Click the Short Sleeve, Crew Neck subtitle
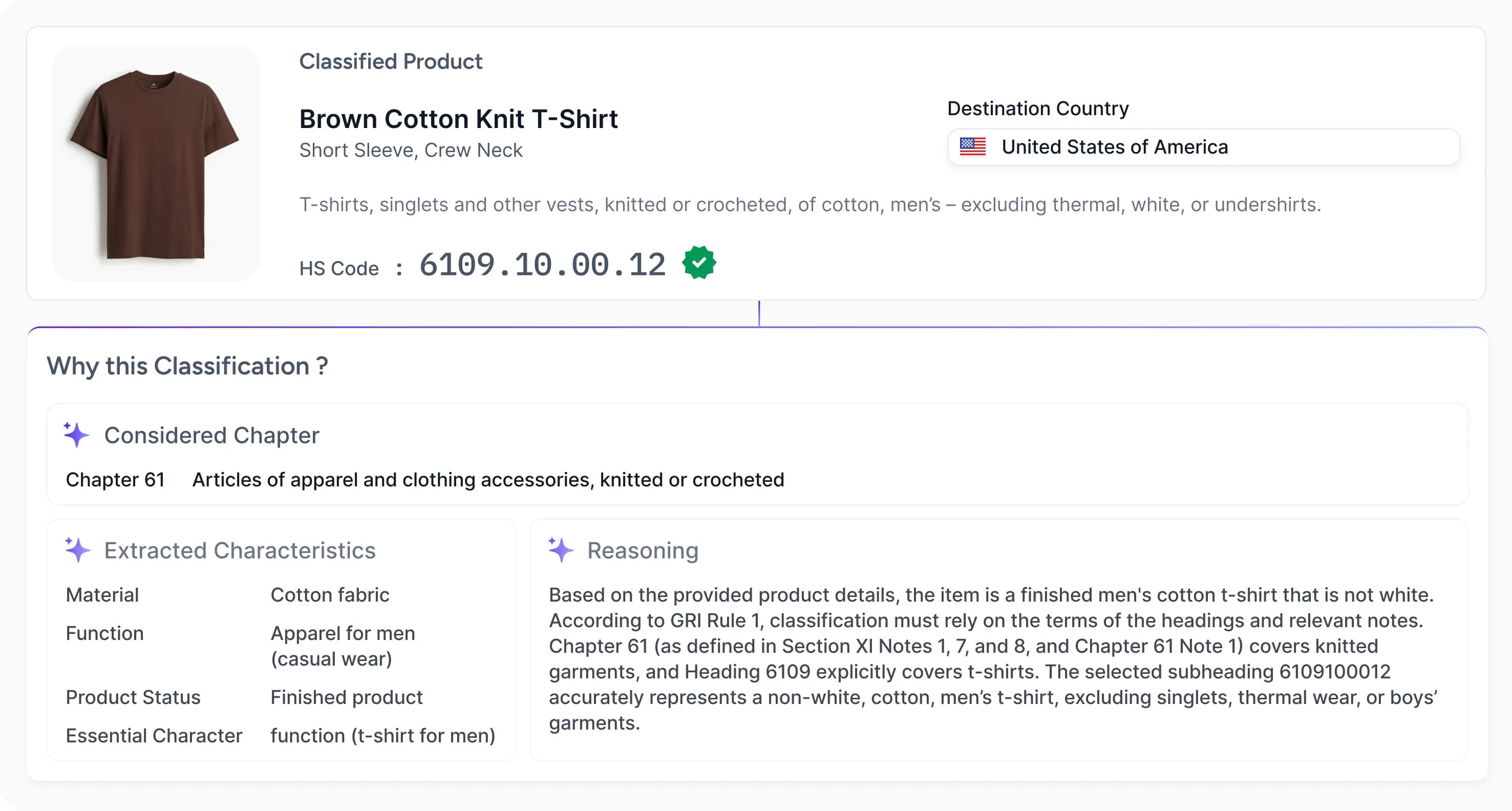The height and width of the screenshot is (811, 1512). click(x=411, y=150)
